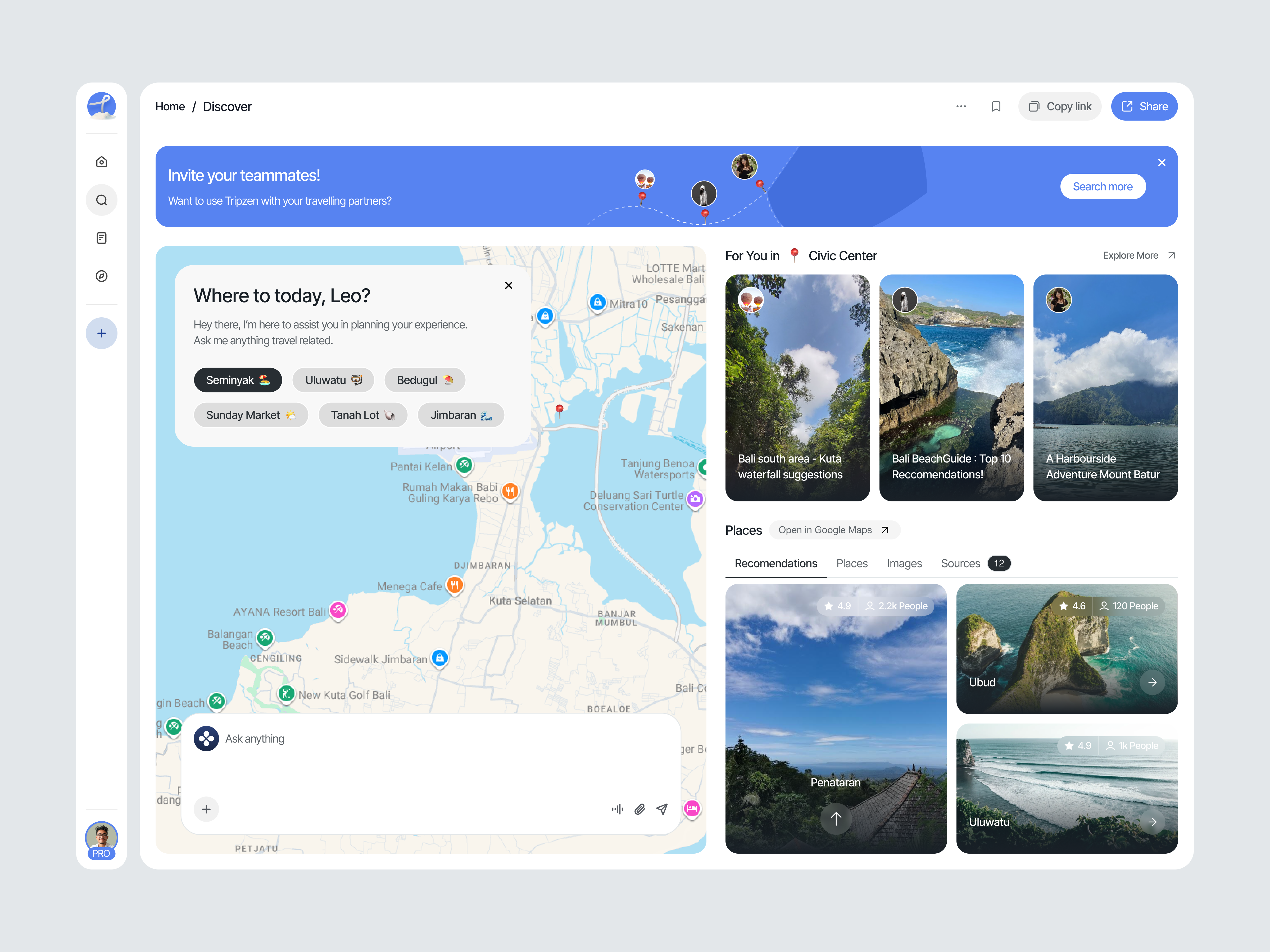1270x952 pixels.
Task: Send message using the paper plane icon
Action: [662, 809]
